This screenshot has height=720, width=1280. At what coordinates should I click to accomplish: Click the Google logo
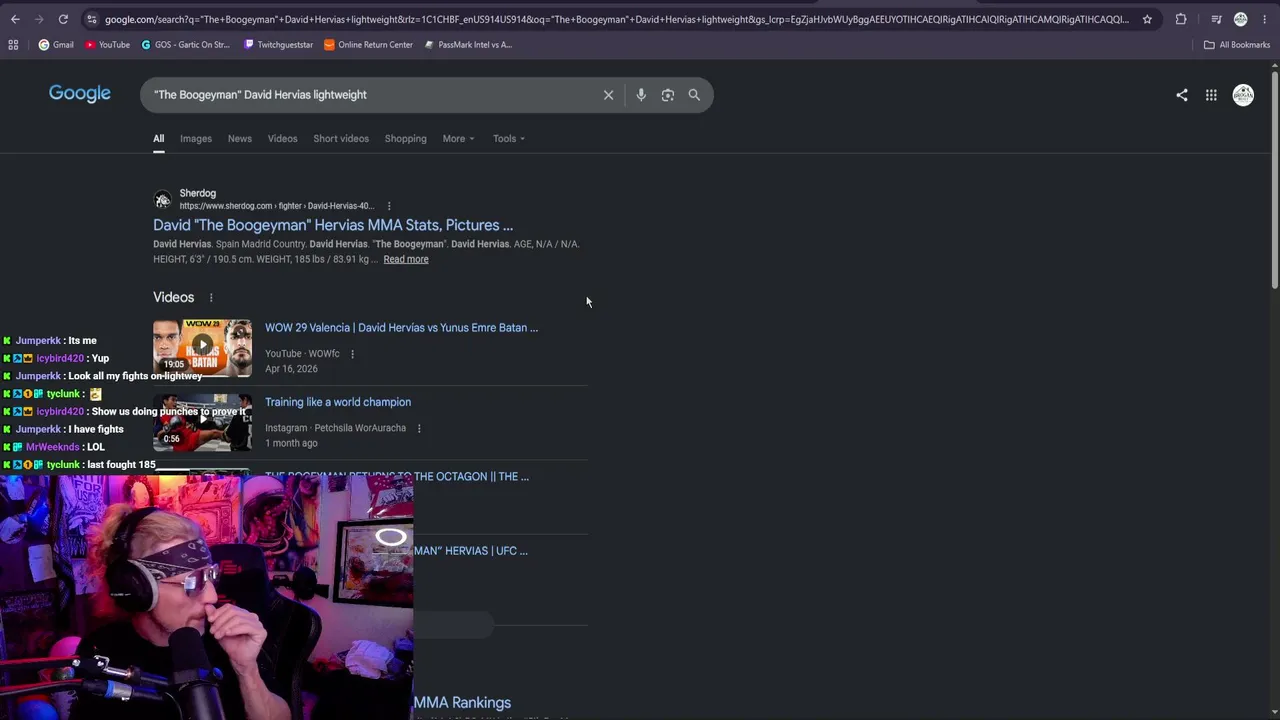pyautogui.click(x=80, y=94)
